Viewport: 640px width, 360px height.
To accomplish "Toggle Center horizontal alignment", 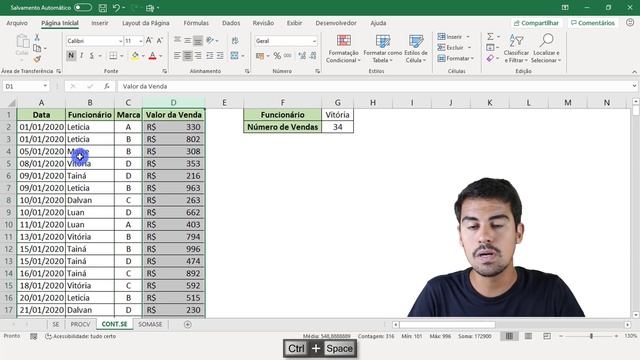I will click(187, 56).
